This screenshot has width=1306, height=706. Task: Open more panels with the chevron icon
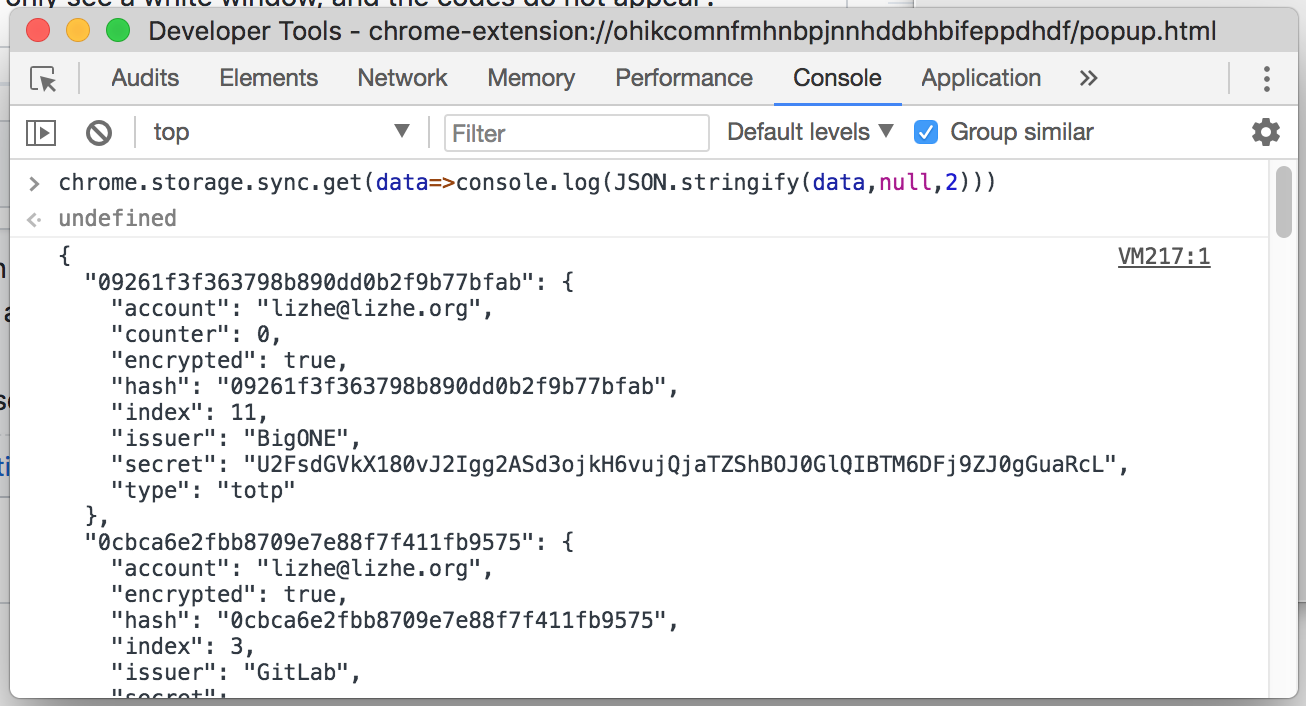point(1088,78)
